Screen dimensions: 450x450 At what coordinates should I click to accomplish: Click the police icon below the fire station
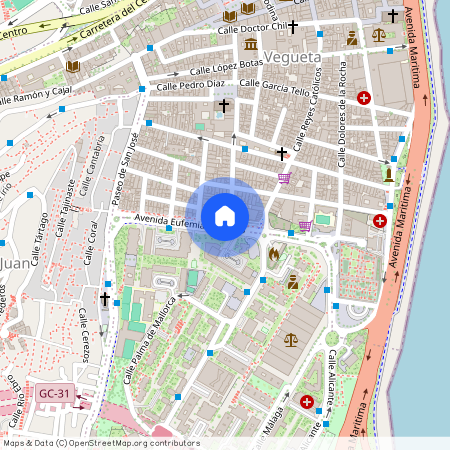coord(293,282)
